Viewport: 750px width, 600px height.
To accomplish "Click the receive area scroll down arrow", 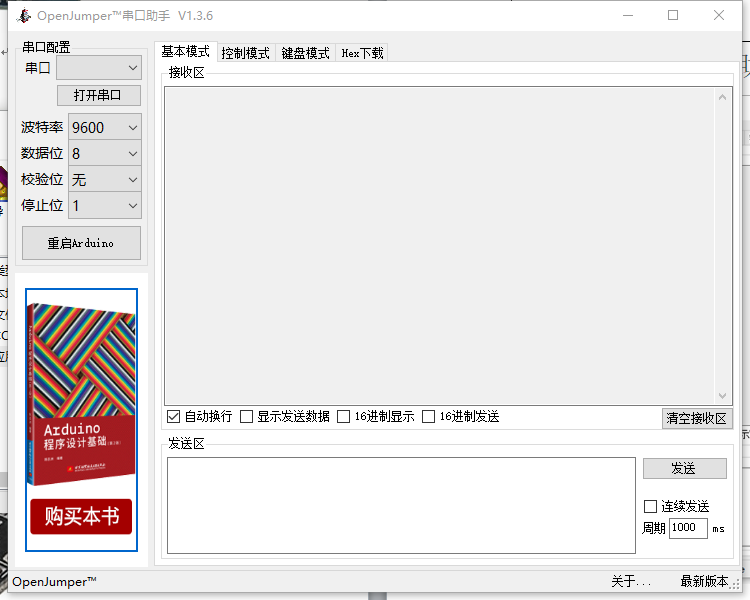I will coord(722,396).
